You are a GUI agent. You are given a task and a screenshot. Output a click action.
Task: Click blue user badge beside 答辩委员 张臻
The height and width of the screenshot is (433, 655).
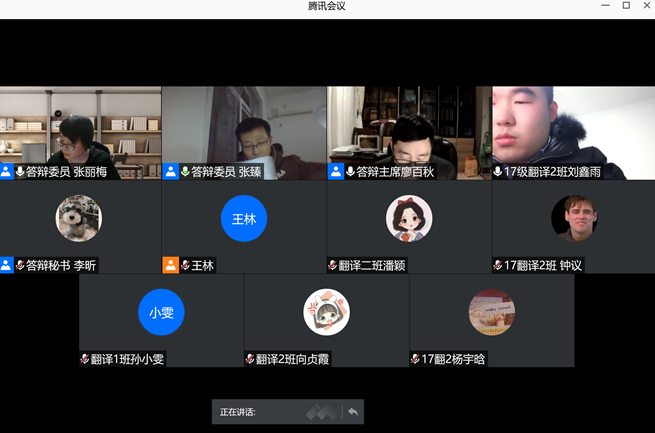click(x=170, y=172)
